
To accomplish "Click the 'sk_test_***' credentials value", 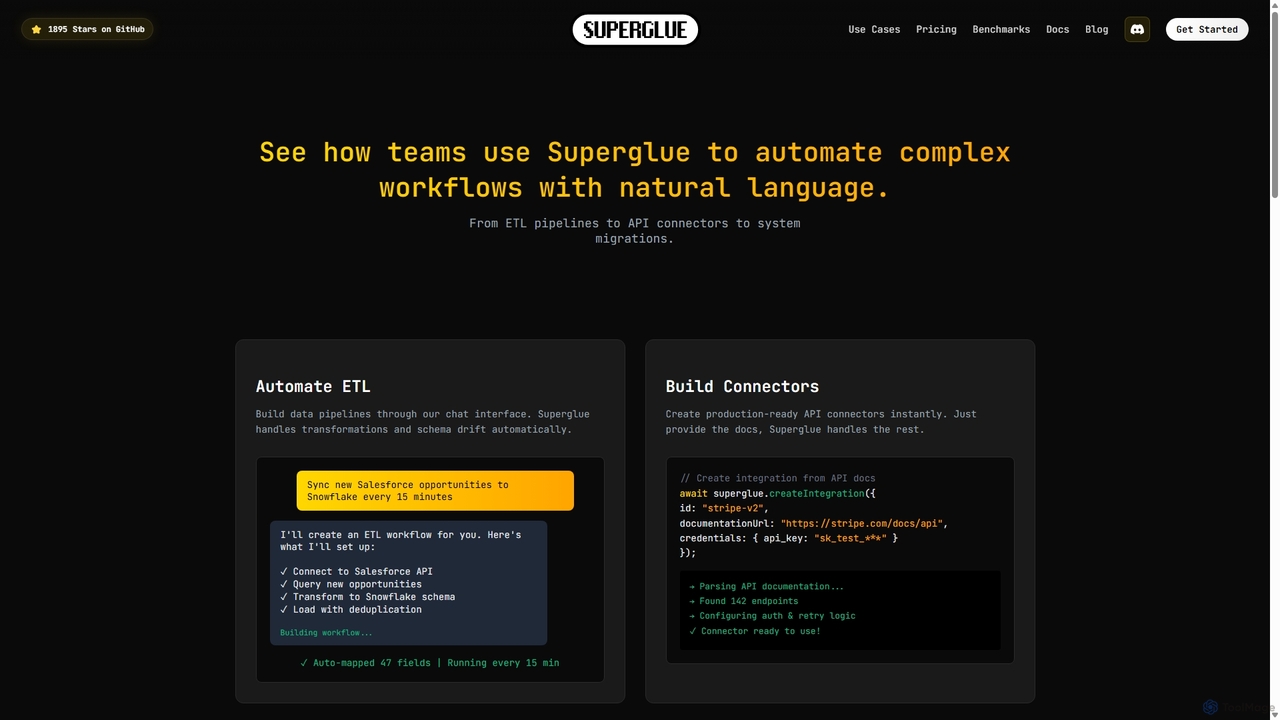I will [851, 538].
